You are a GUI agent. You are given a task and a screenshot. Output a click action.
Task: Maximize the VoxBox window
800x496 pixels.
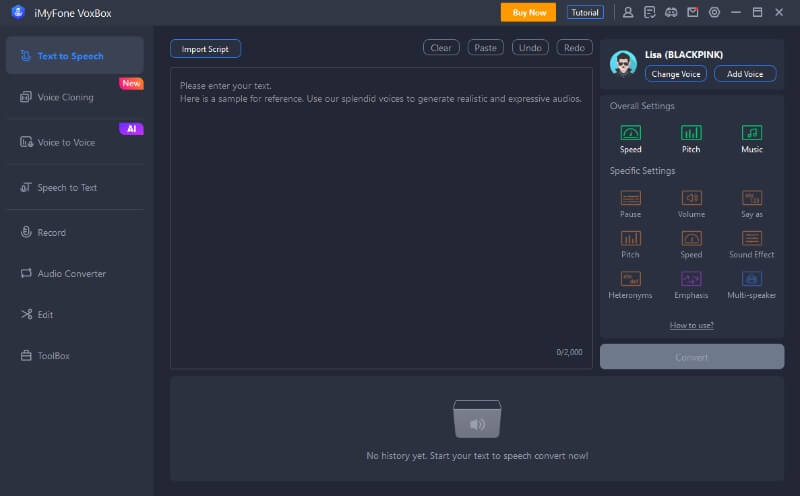[757, 12]
